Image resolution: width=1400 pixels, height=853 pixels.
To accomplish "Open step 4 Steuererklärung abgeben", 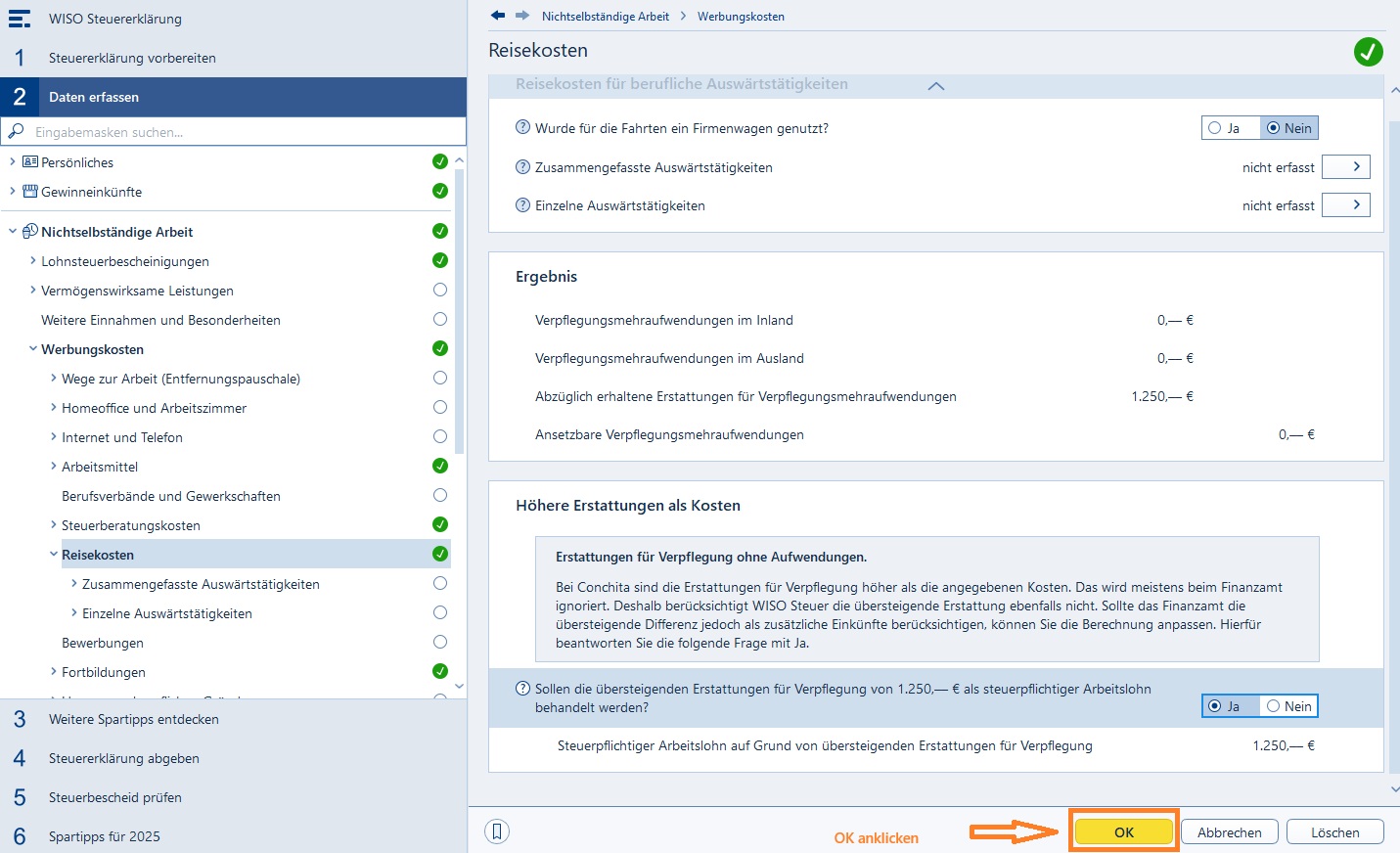I will coord(233,758).
